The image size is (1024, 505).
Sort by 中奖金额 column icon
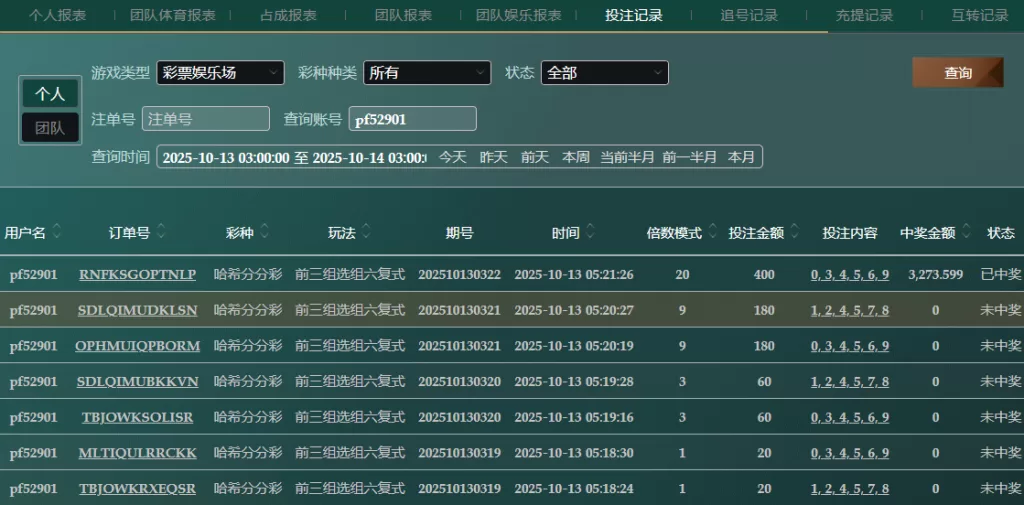[965, 232]
